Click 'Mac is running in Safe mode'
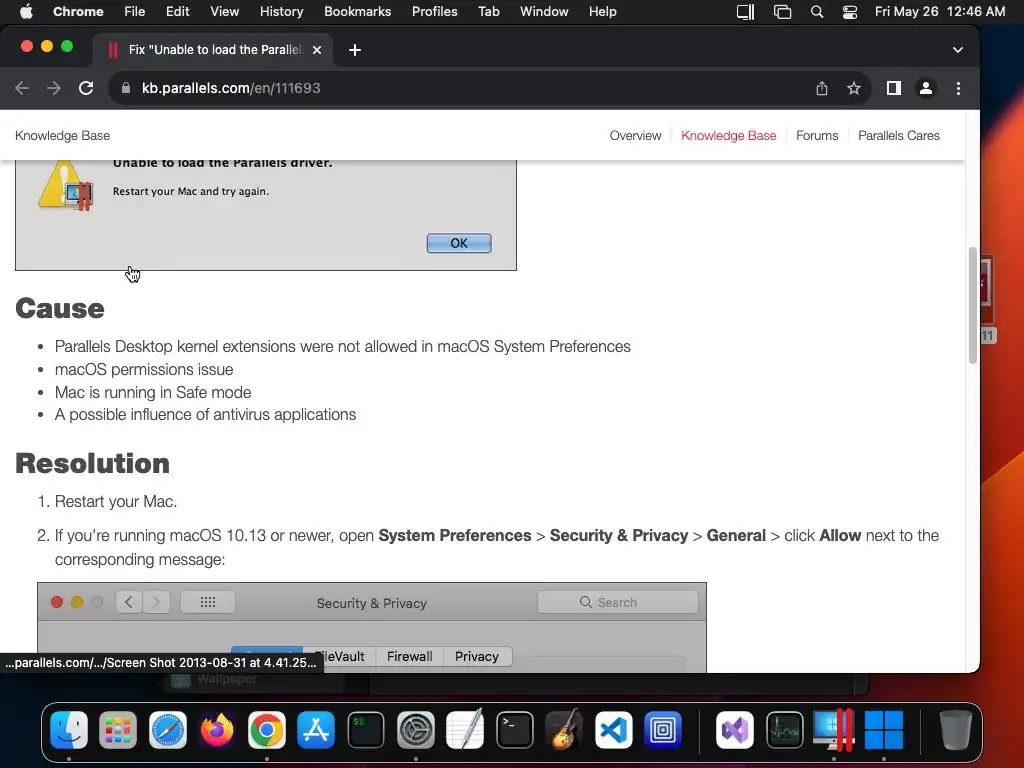Viewport: 1024px width, 768px height. 153,392
